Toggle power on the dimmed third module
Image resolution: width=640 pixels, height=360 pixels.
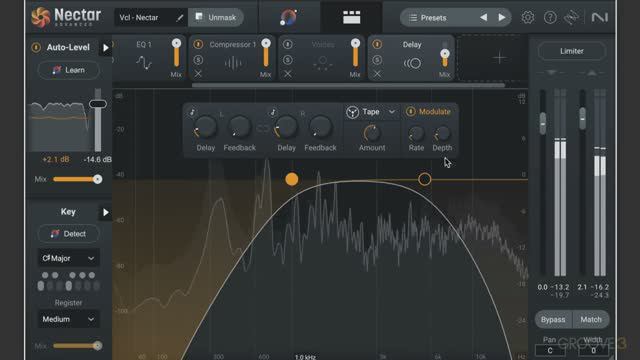[x=288, y=44]
